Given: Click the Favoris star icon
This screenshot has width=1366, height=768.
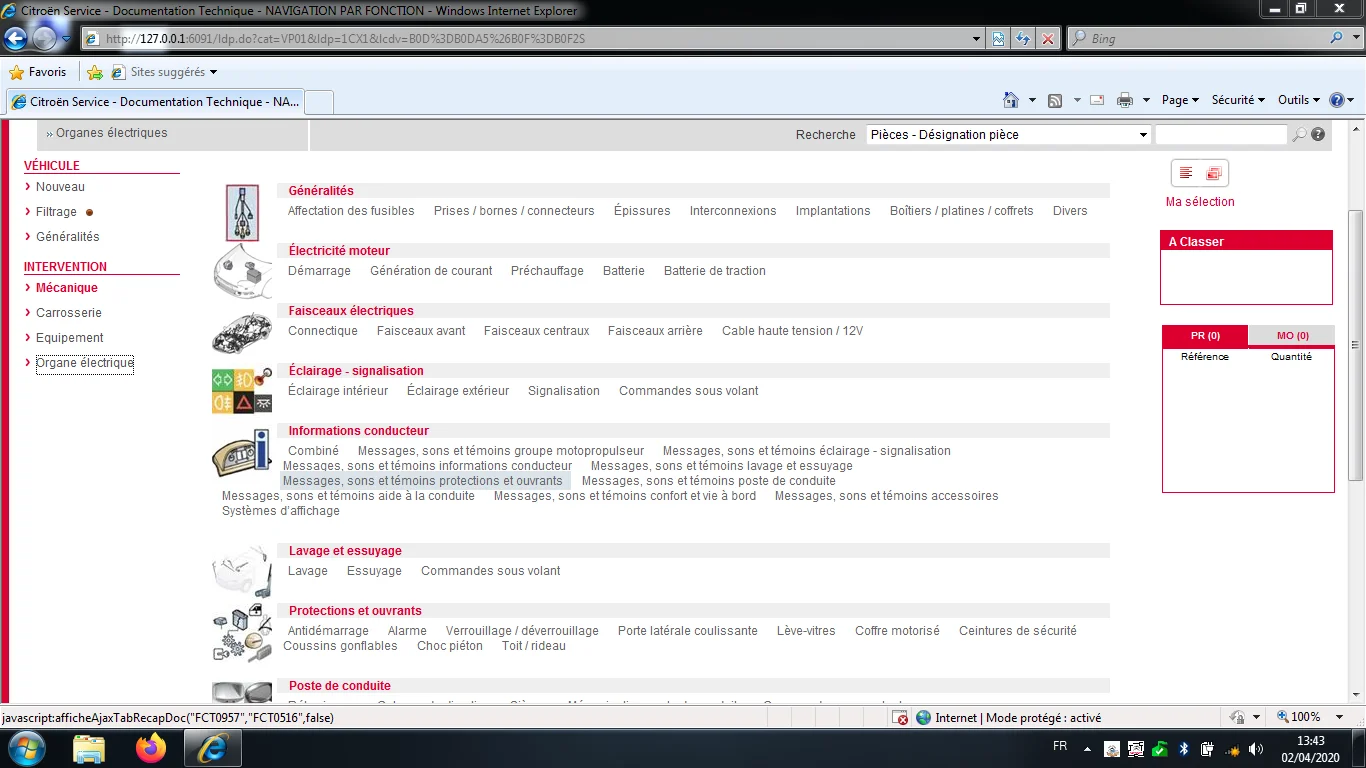Looking at the screenshot, I should point(16,72).
